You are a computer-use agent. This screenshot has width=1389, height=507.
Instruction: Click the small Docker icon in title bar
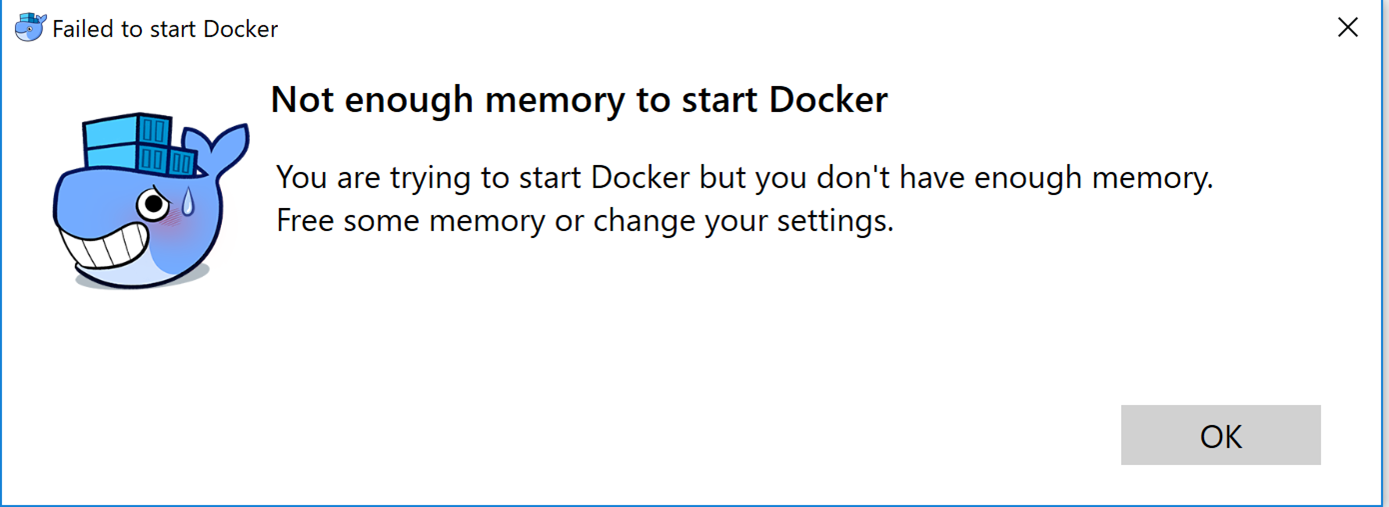point(30,28)
